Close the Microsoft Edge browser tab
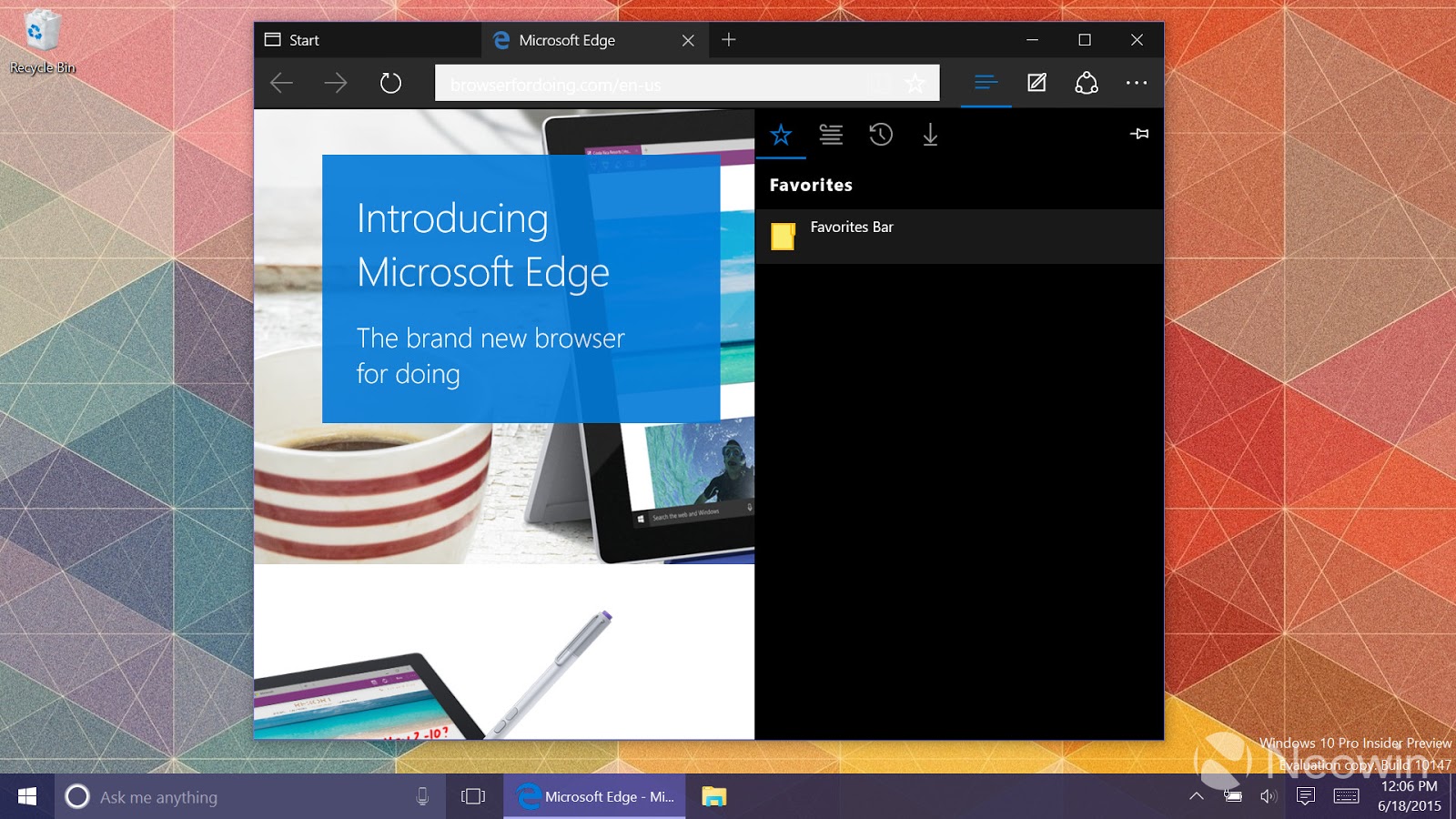 688,40
